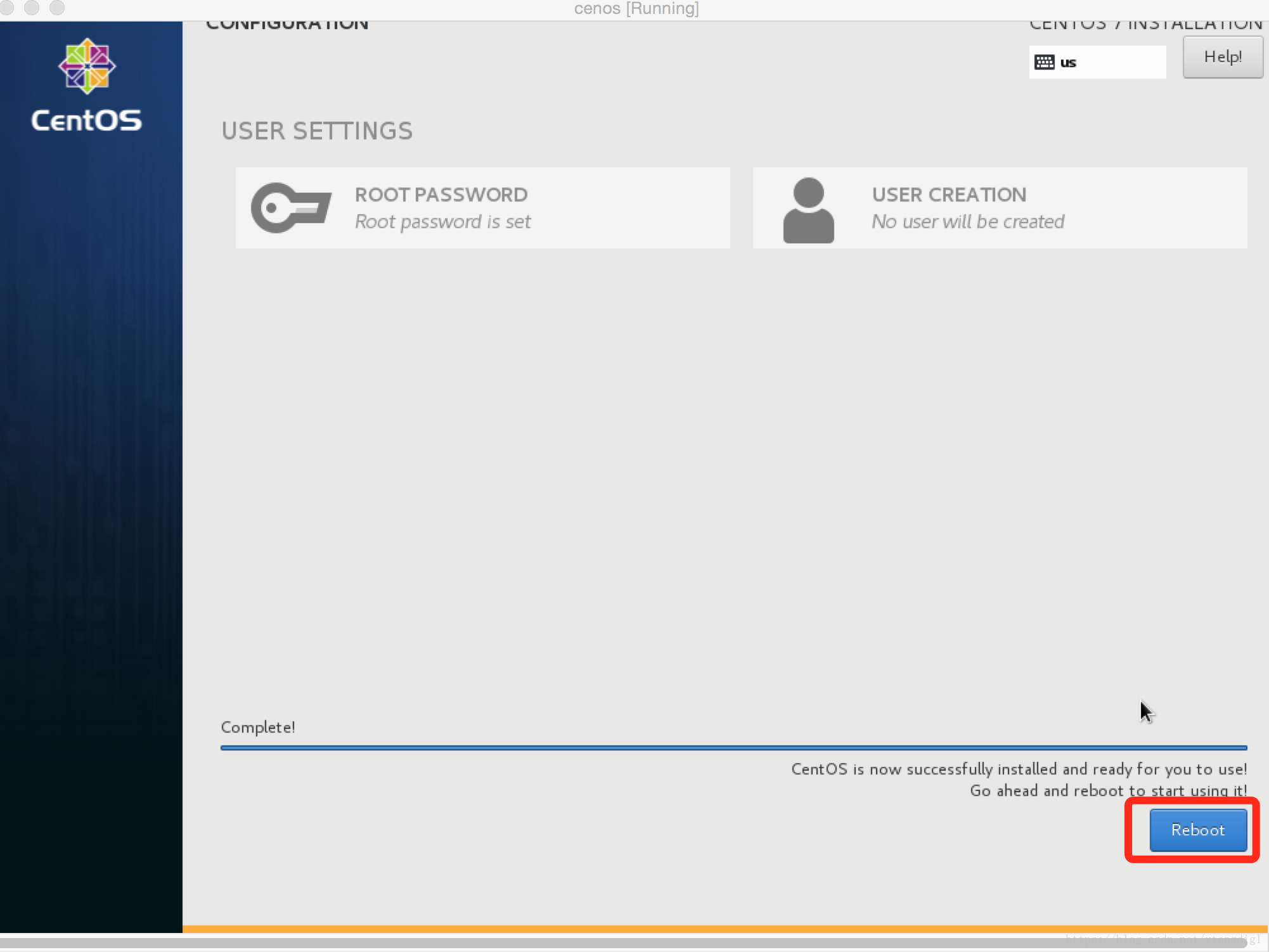Viewport: 1269px width, 952px height.
Task: Open the Root Password settings
Action: (x=482, y=208)
